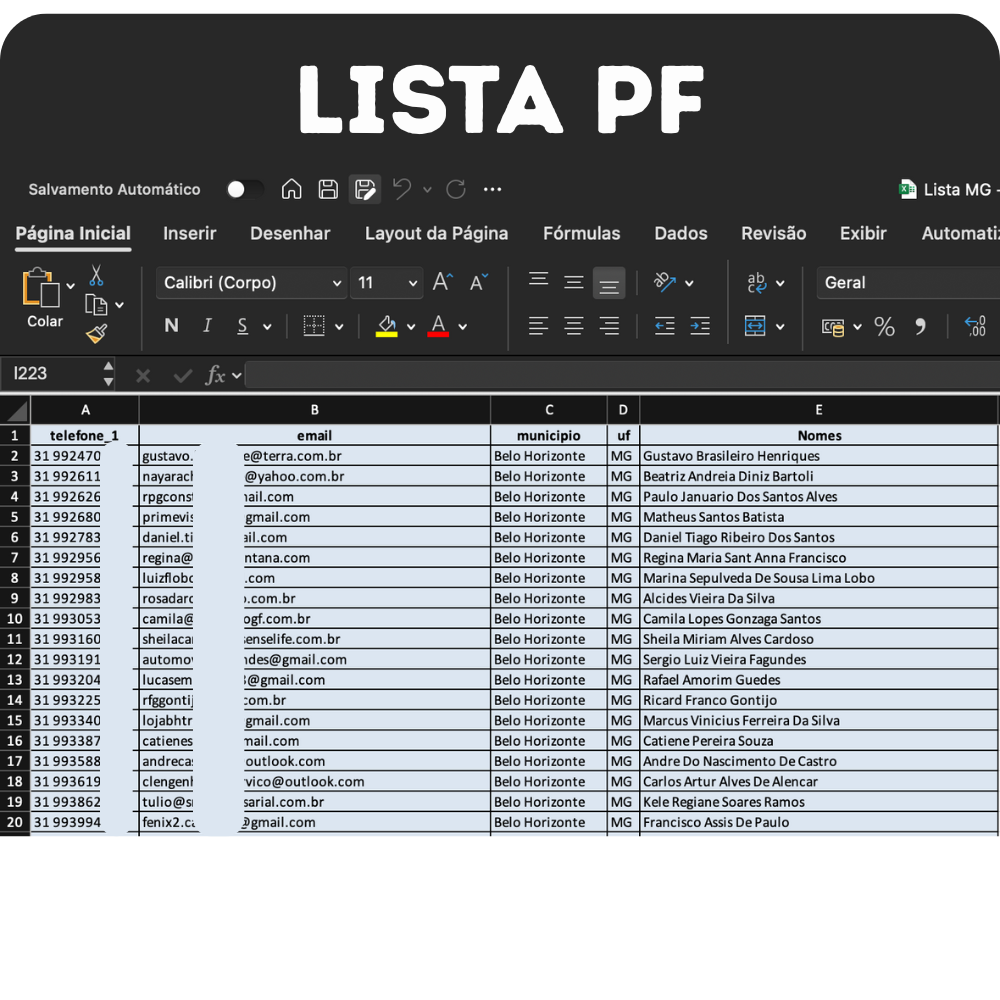Image resolution: width=1000 pixels, height=1000 pixels.
Task: Open the Fórmulas ribbon tab
Action: (x=581, y=233)
